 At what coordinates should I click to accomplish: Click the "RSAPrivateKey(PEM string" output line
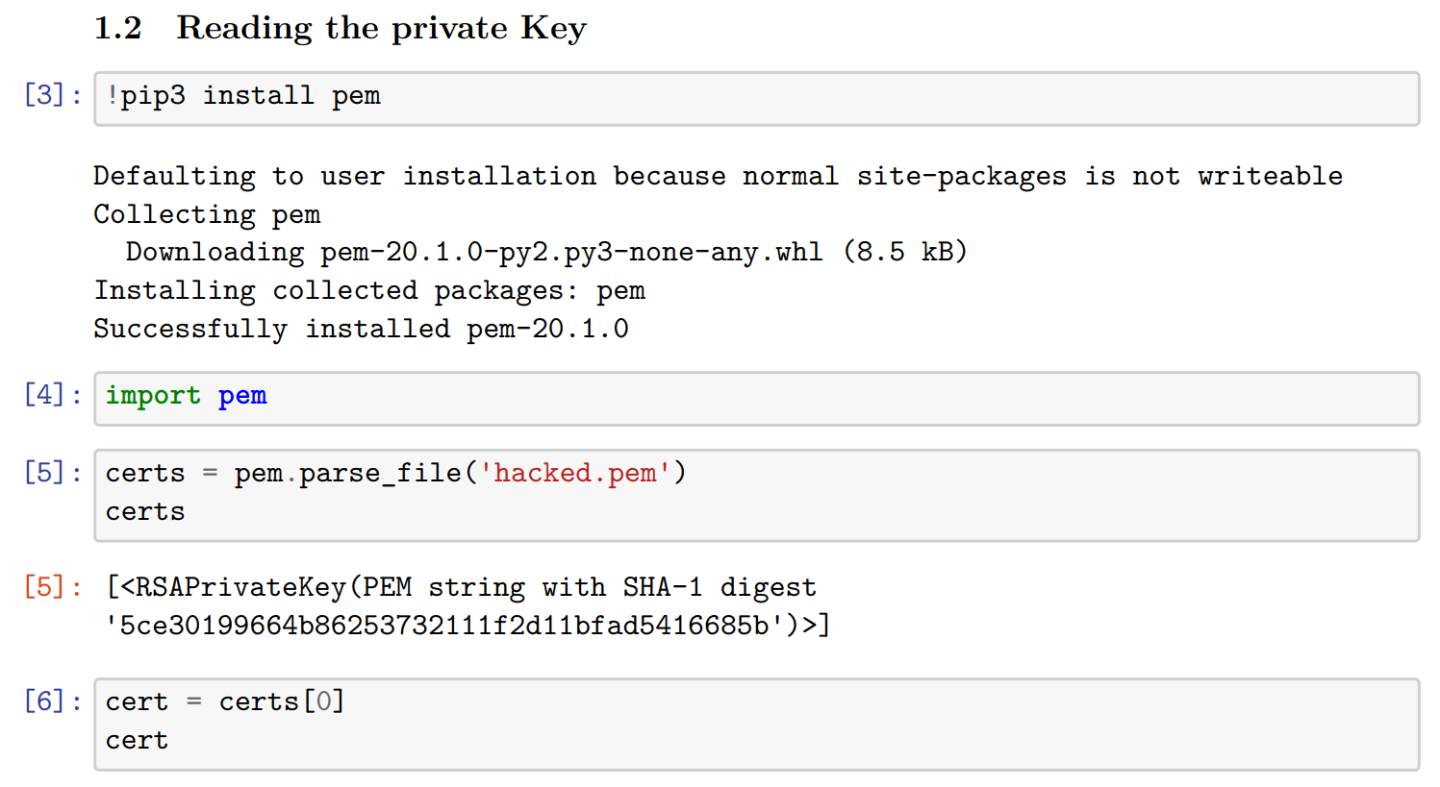click(x=461, y=587)
